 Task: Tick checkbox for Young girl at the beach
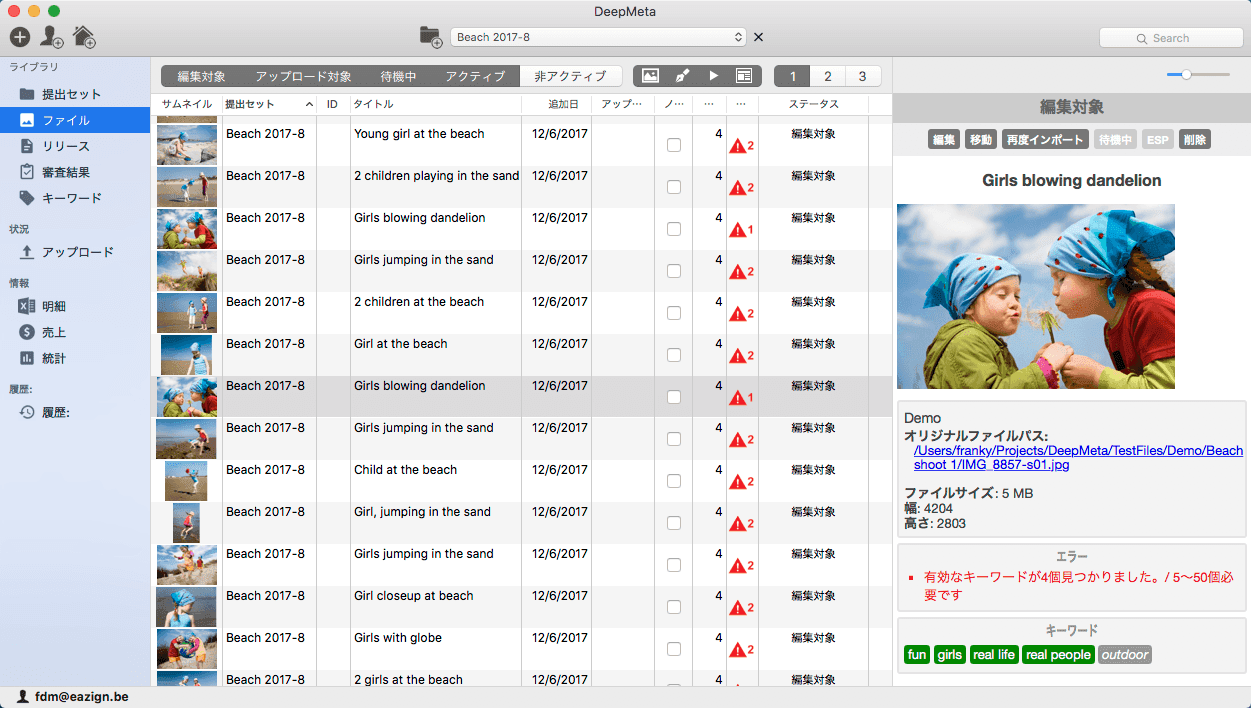click(674, 145)
